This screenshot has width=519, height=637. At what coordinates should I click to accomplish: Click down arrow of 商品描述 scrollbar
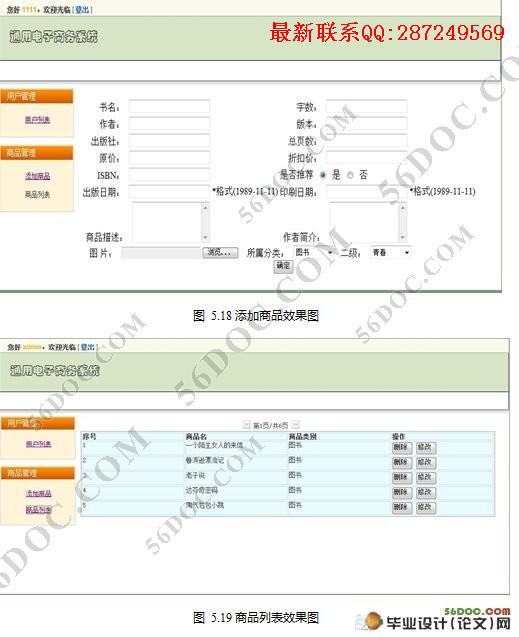pyautogui.click(x=205, y=237)
